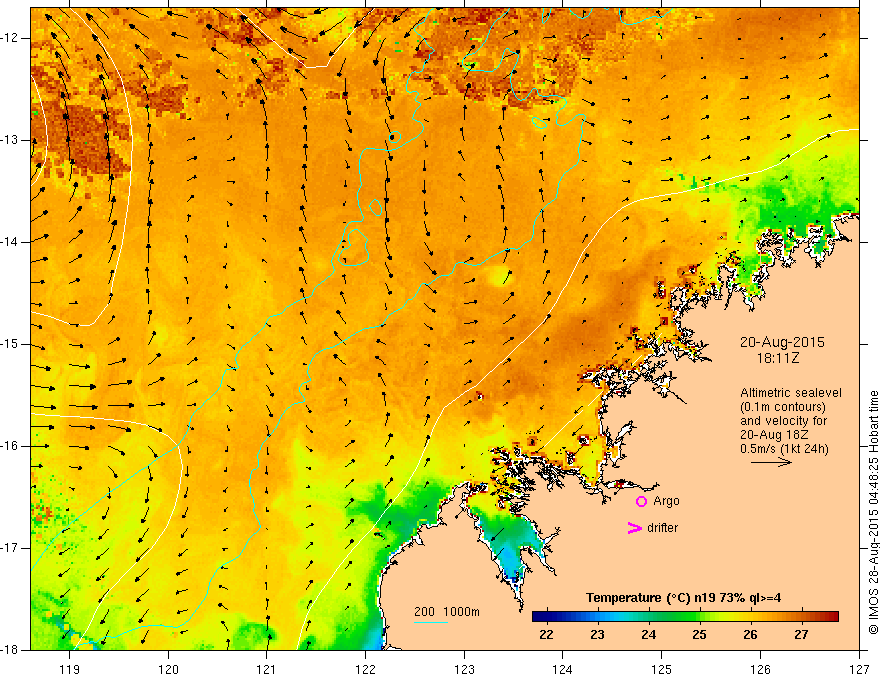
Task: Click the latitude axis label -16
Action: coord(10,446)
